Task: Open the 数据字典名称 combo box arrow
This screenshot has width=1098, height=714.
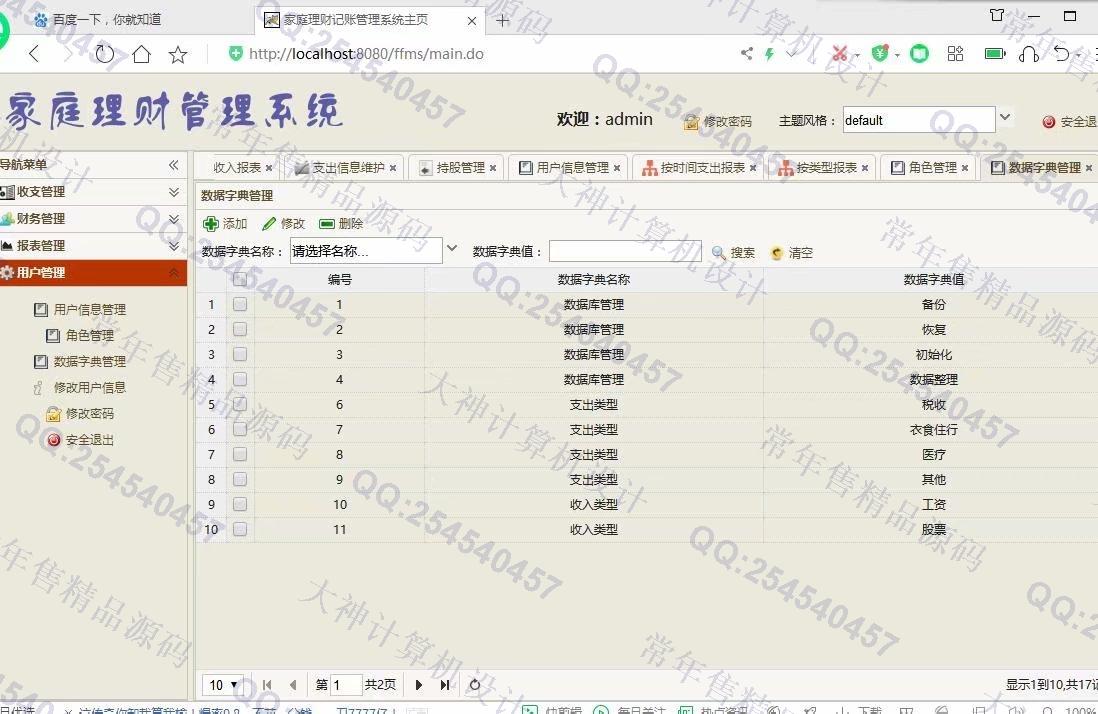Action: pyautogui.click(x=452, y=248)
